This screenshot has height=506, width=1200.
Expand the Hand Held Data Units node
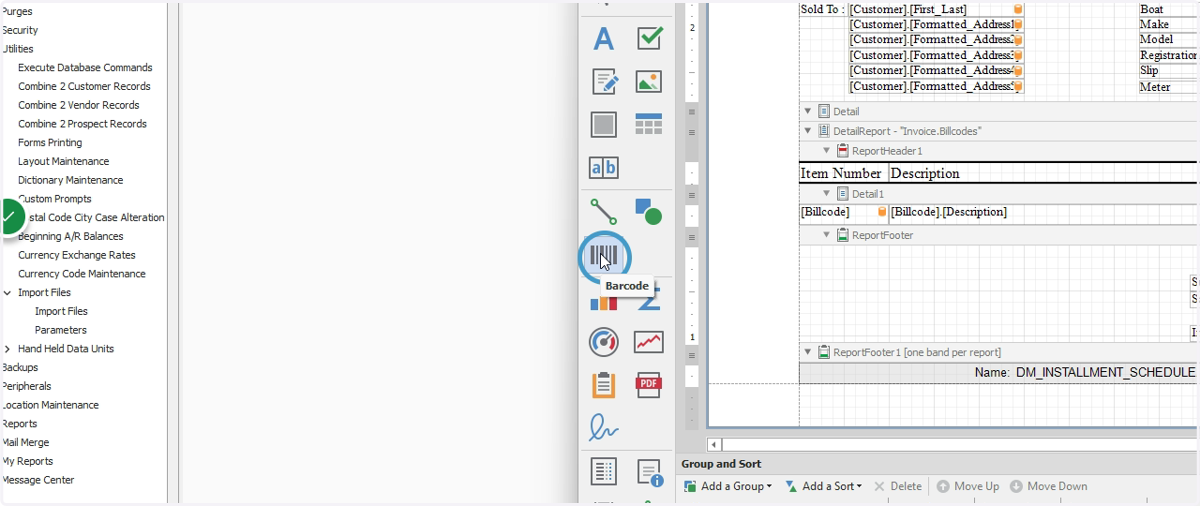(8, 349)
